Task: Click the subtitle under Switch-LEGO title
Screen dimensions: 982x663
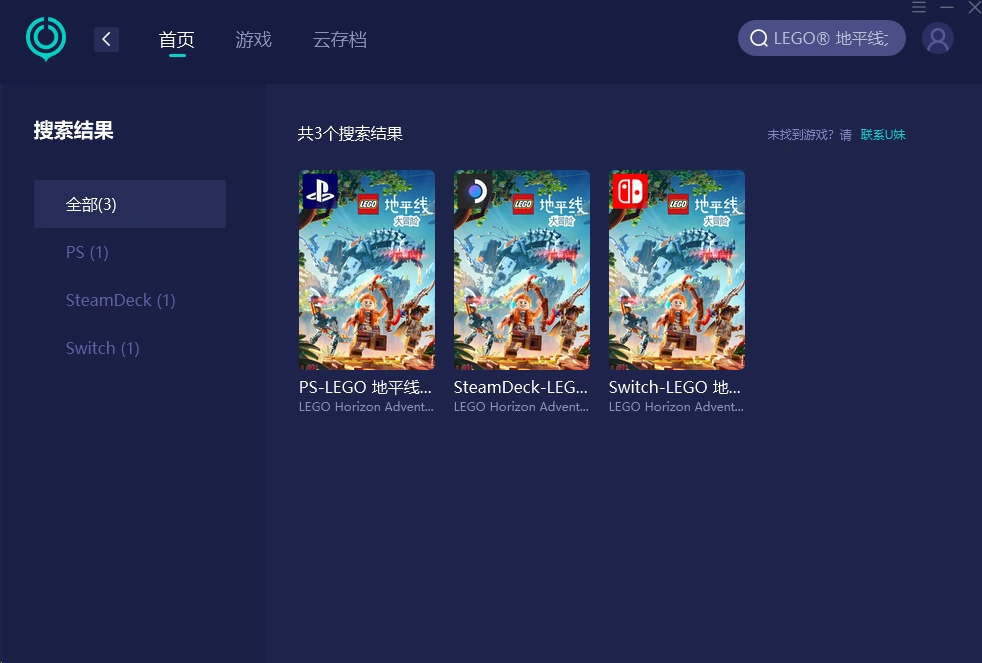Action: point(676,406)
